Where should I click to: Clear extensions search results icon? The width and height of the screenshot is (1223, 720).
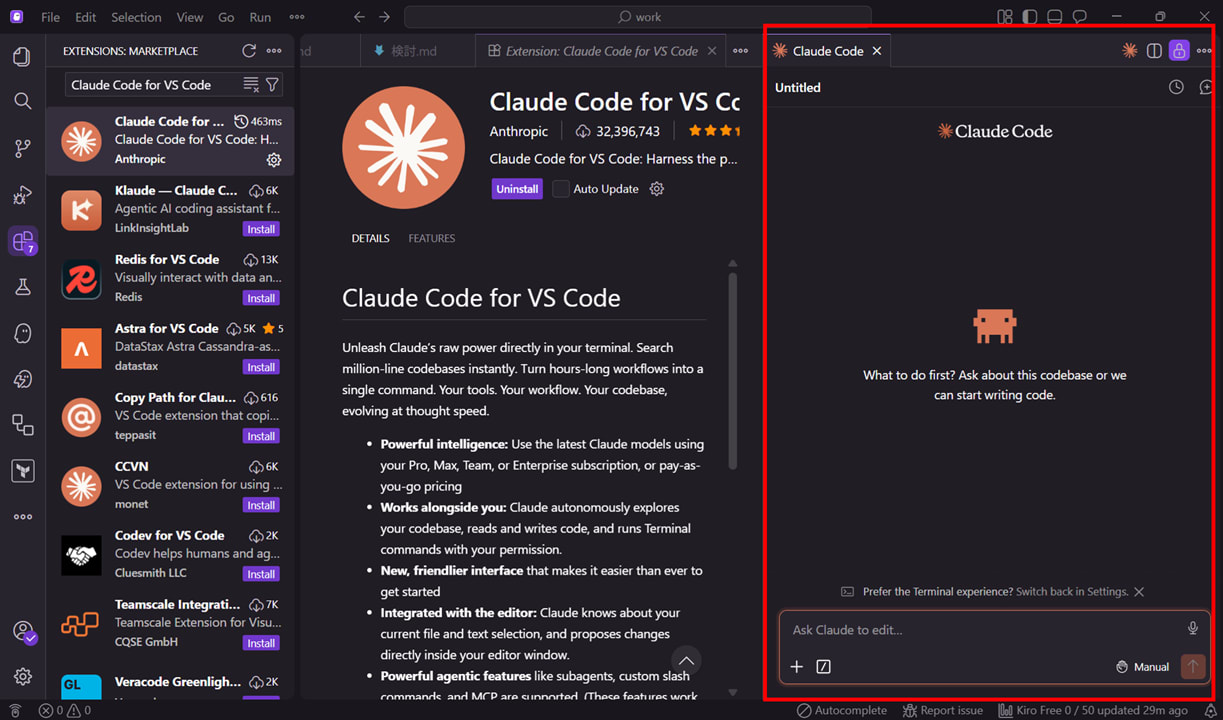click(251, 85)
